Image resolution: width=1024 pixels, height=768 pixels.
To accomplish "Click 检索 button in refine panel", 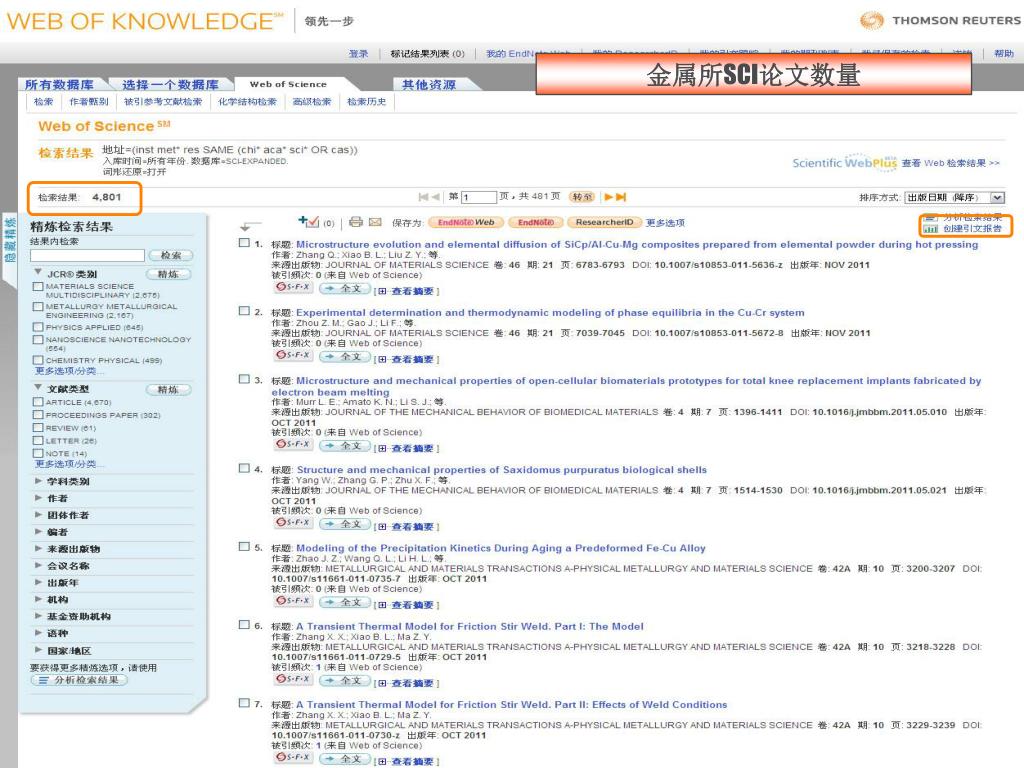I will (x=170, y=255).
